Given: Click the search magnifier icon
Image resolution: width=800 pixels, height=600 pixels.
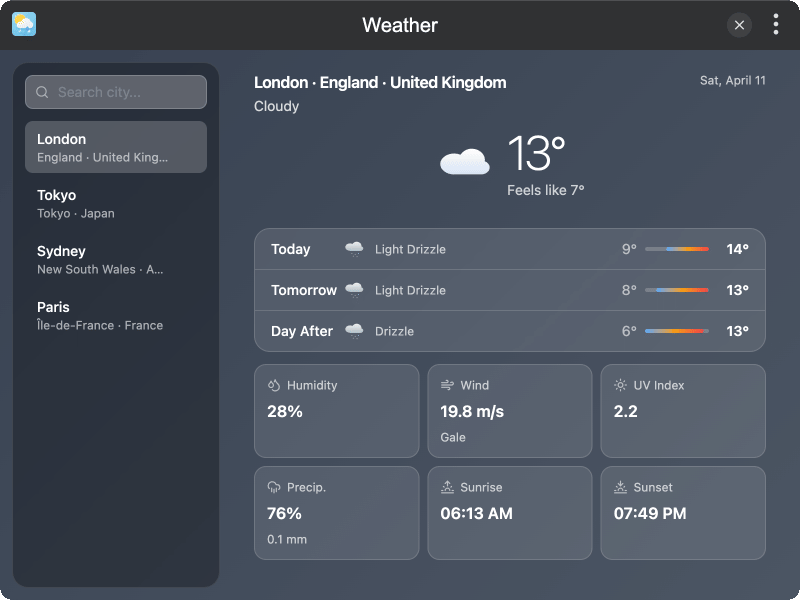Looking at the screenshot, I should (42, 92).
